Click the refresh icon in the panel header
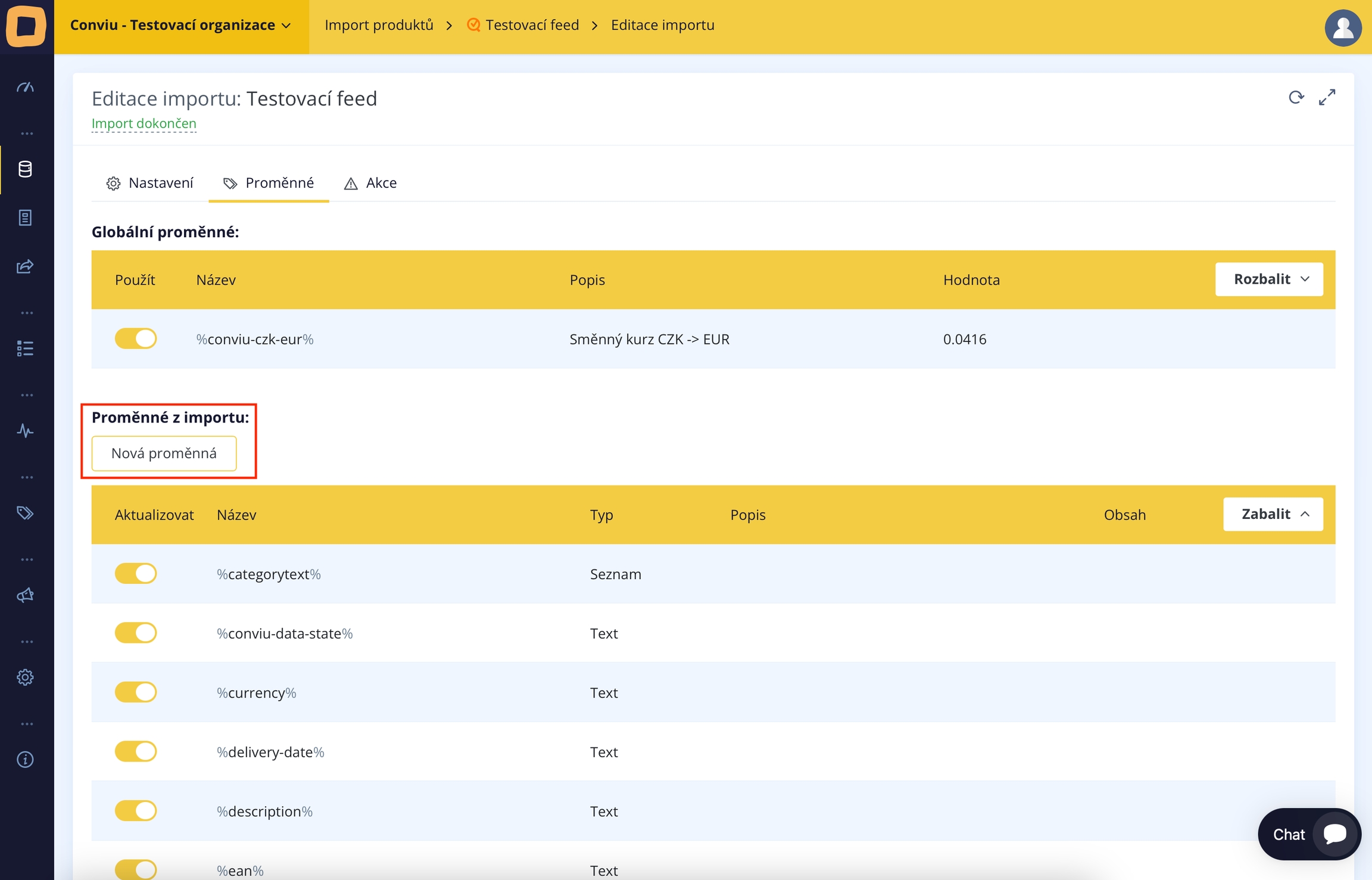The width and height of the screenshot is (1372, 880). 1296,97
